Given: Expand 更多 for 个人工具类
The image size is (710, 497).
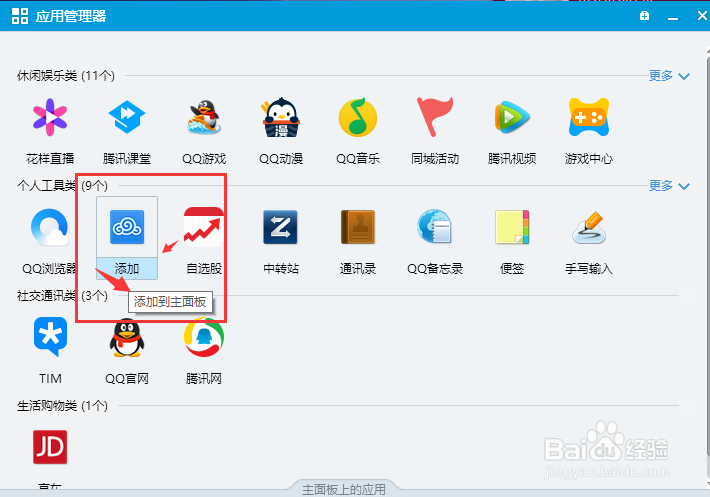Looking at the screenshot, I should (669, 186).
